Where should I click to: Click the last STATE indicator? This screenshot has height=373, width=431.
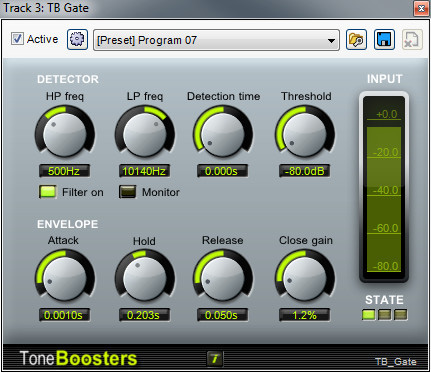point(400,315)
